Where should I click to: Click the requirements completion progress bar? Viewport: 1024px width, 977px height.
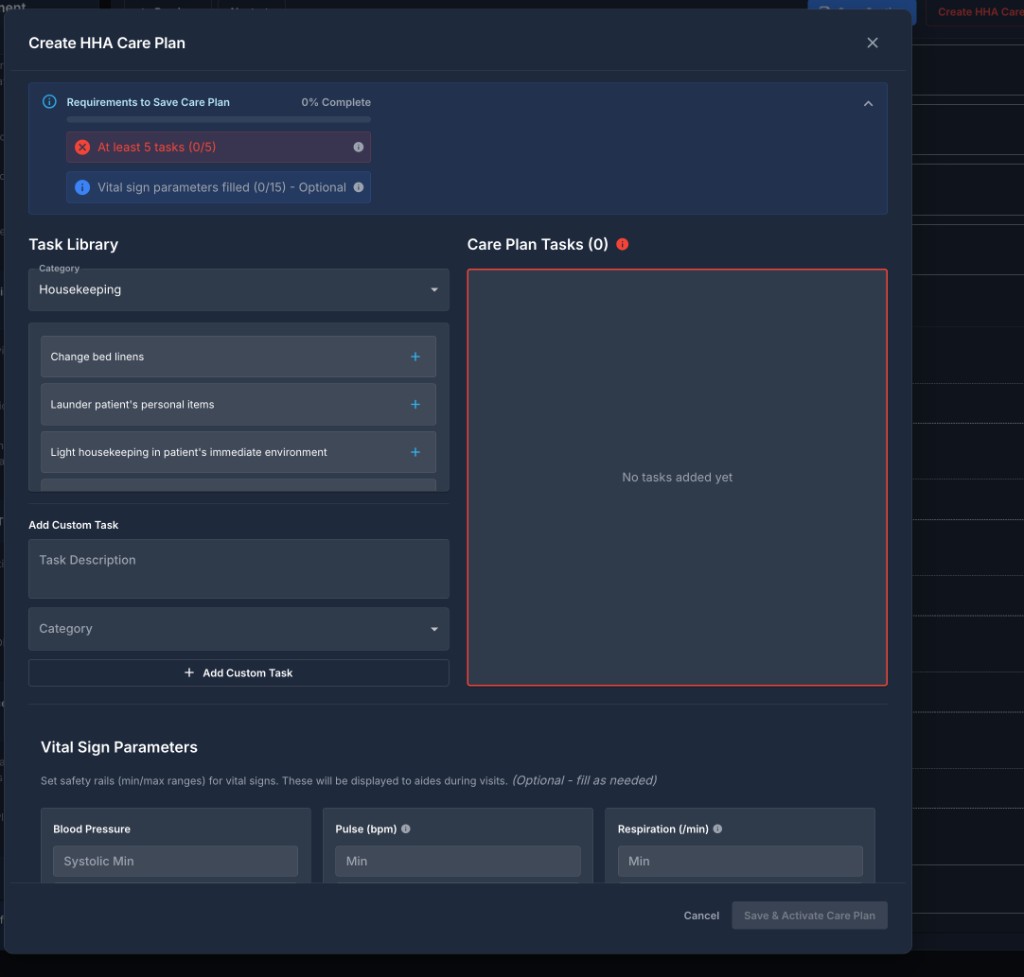coord(219,120)
